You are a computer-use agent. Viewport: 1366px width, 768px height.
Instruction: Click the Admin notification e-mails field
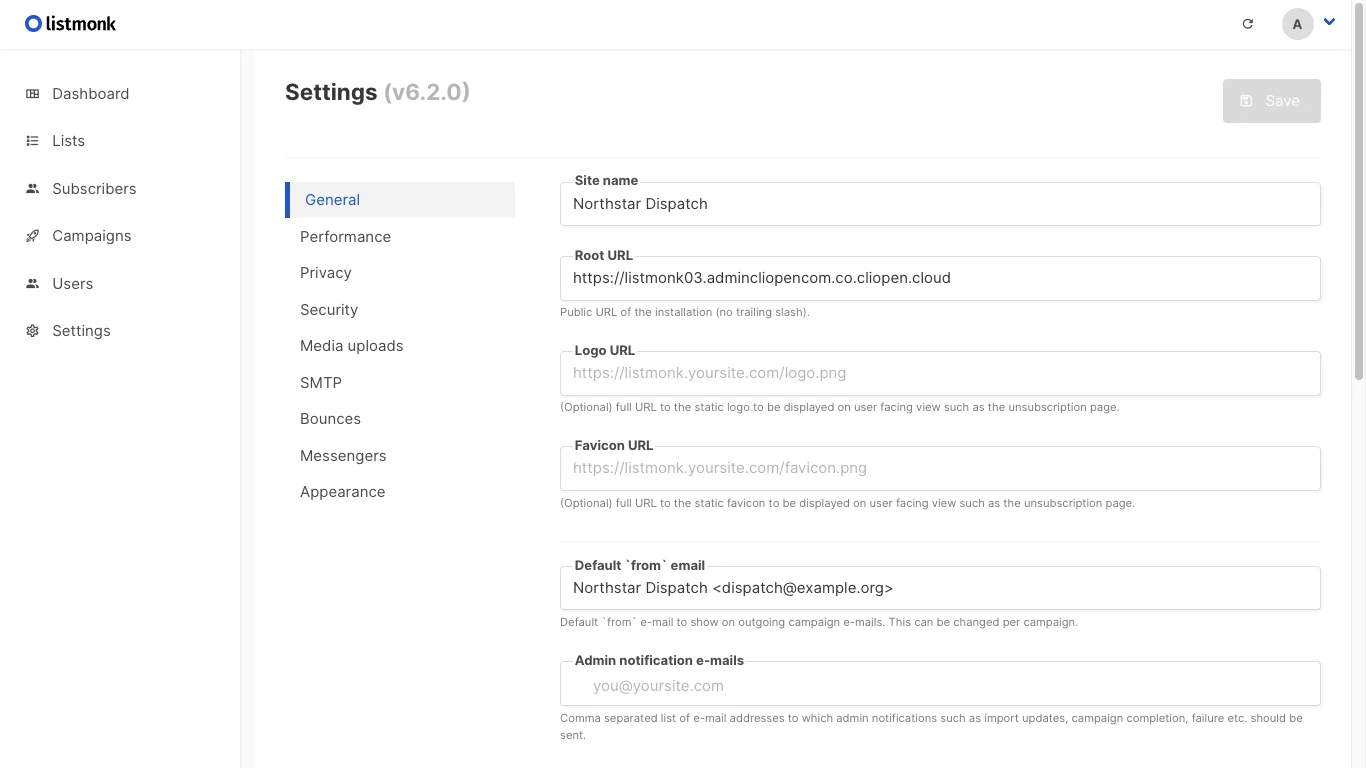point(940,686)
